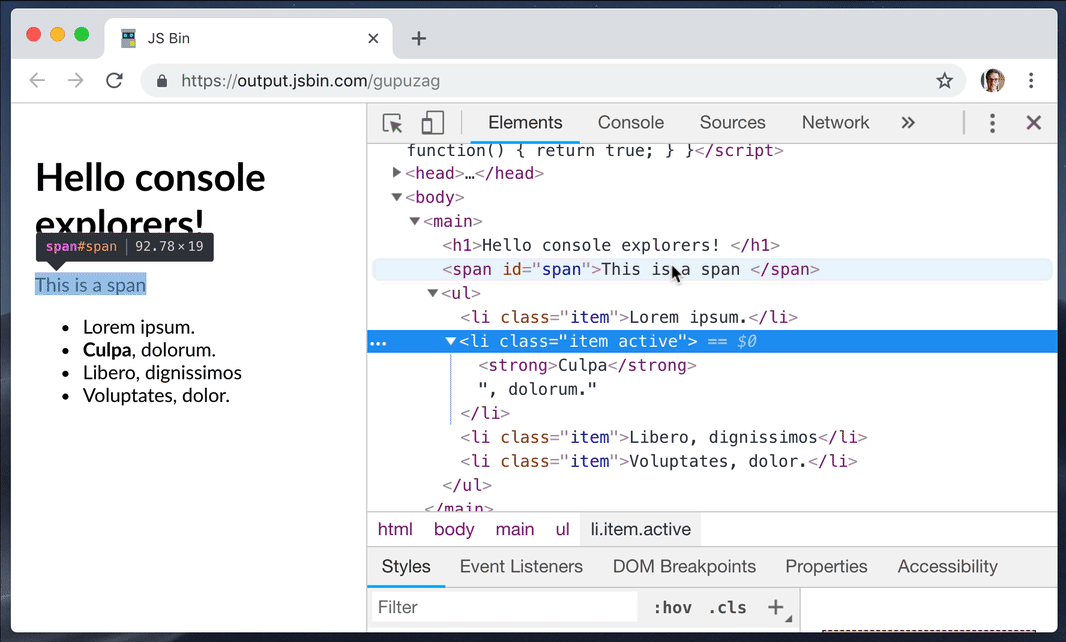
Task: Select the span id="span" row
Action: pyautogui.click(x=711, y=269)
